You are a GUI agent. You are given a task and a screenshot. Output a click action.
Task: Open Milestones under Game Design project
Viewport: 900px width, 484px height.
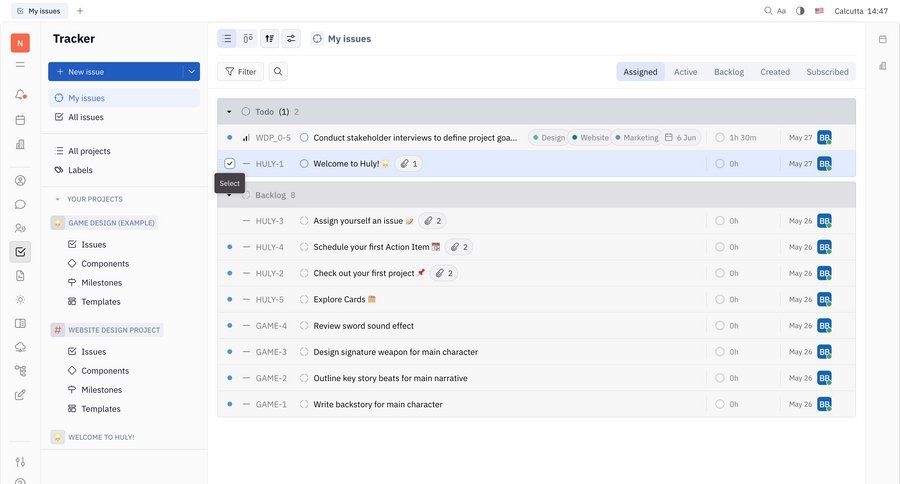coord(102,282)
